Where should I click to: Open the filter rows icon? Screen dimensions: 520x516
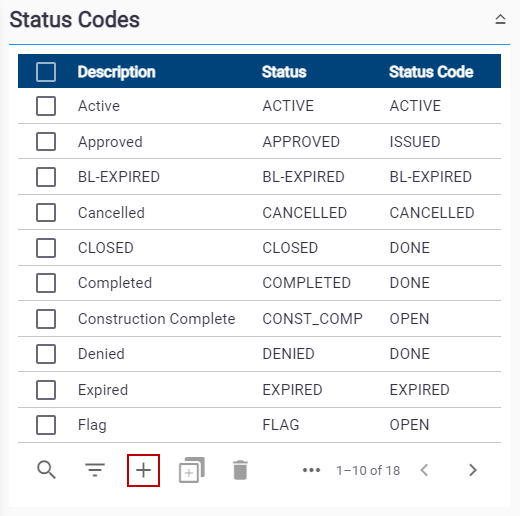tap(95, 470)
